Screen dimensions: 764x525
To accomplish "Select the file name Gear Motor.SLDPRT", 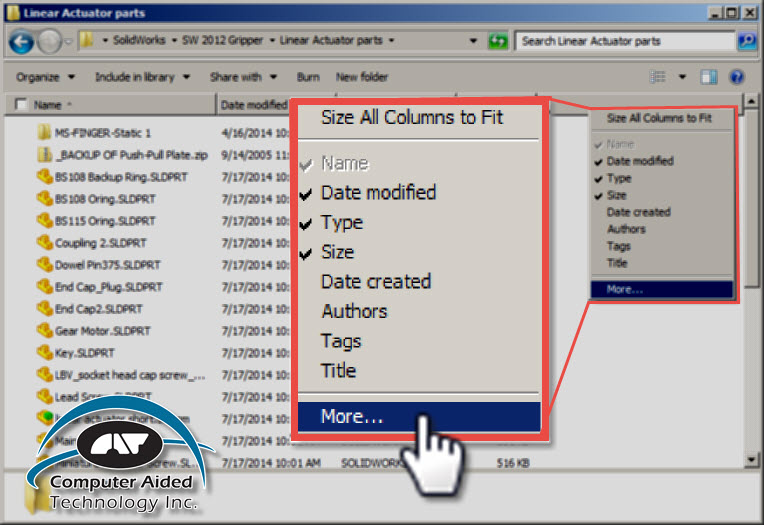I will coord(102,331).
